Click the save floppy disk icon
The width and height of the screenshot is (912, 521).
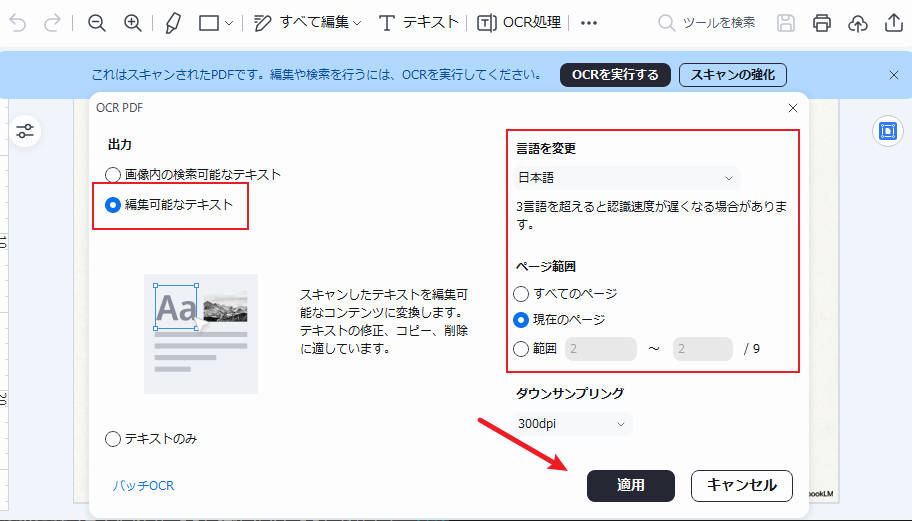(x=786, y=23)
